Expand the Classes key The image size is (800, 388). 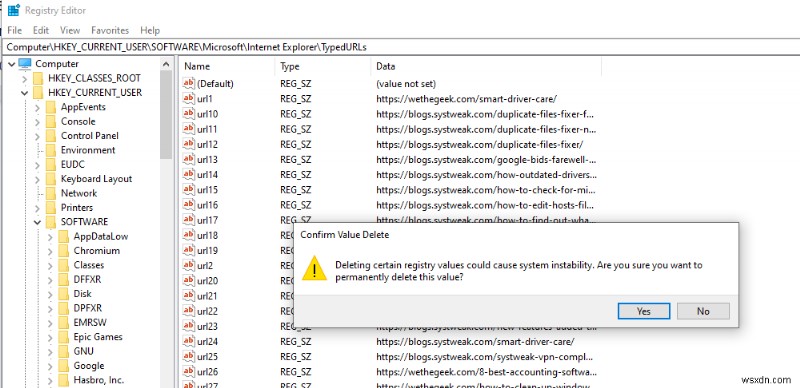coord(50,265)
